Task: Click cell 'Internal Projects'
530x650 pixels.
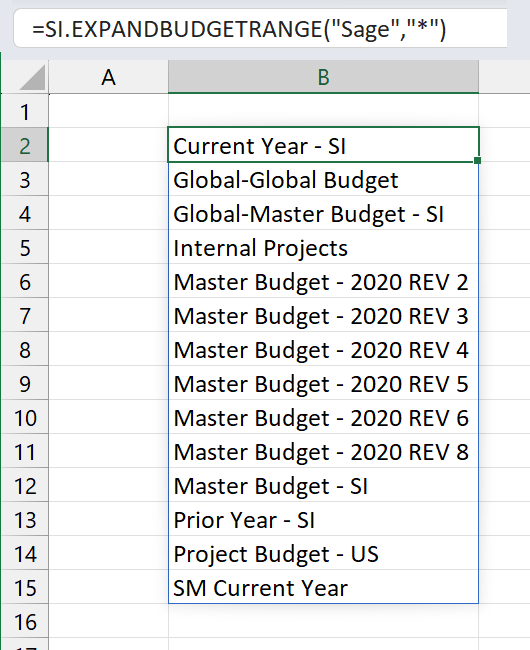Action: [323, 247]
